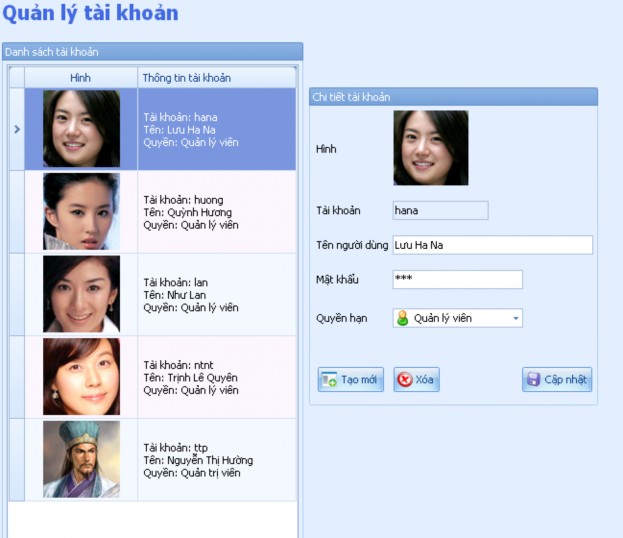Click the user icon in Quyền hạn combo box

(x=402, y=318)
